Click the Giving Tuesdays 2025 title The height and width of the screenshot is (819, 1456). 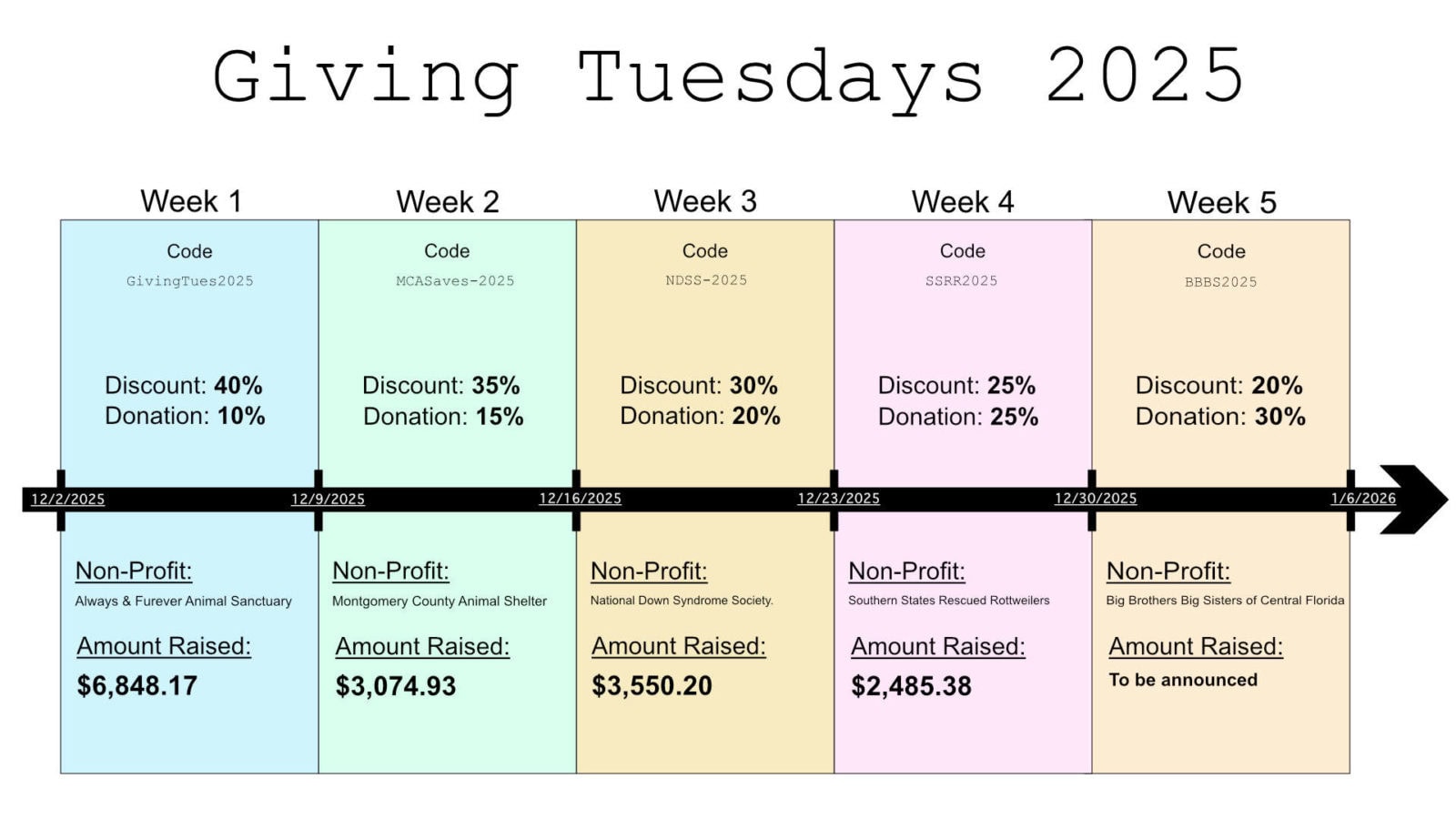click(x=728, y=77)
